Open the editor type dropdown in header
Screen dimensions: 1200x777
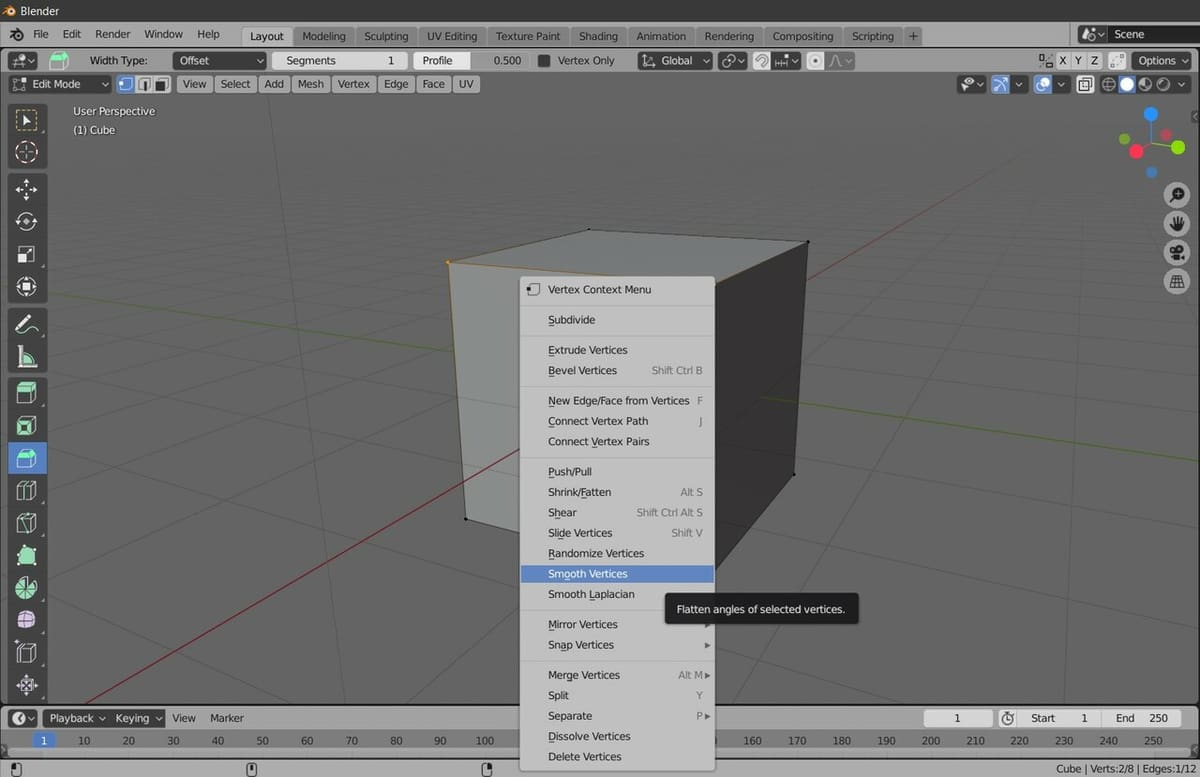(x=23, y=61)
